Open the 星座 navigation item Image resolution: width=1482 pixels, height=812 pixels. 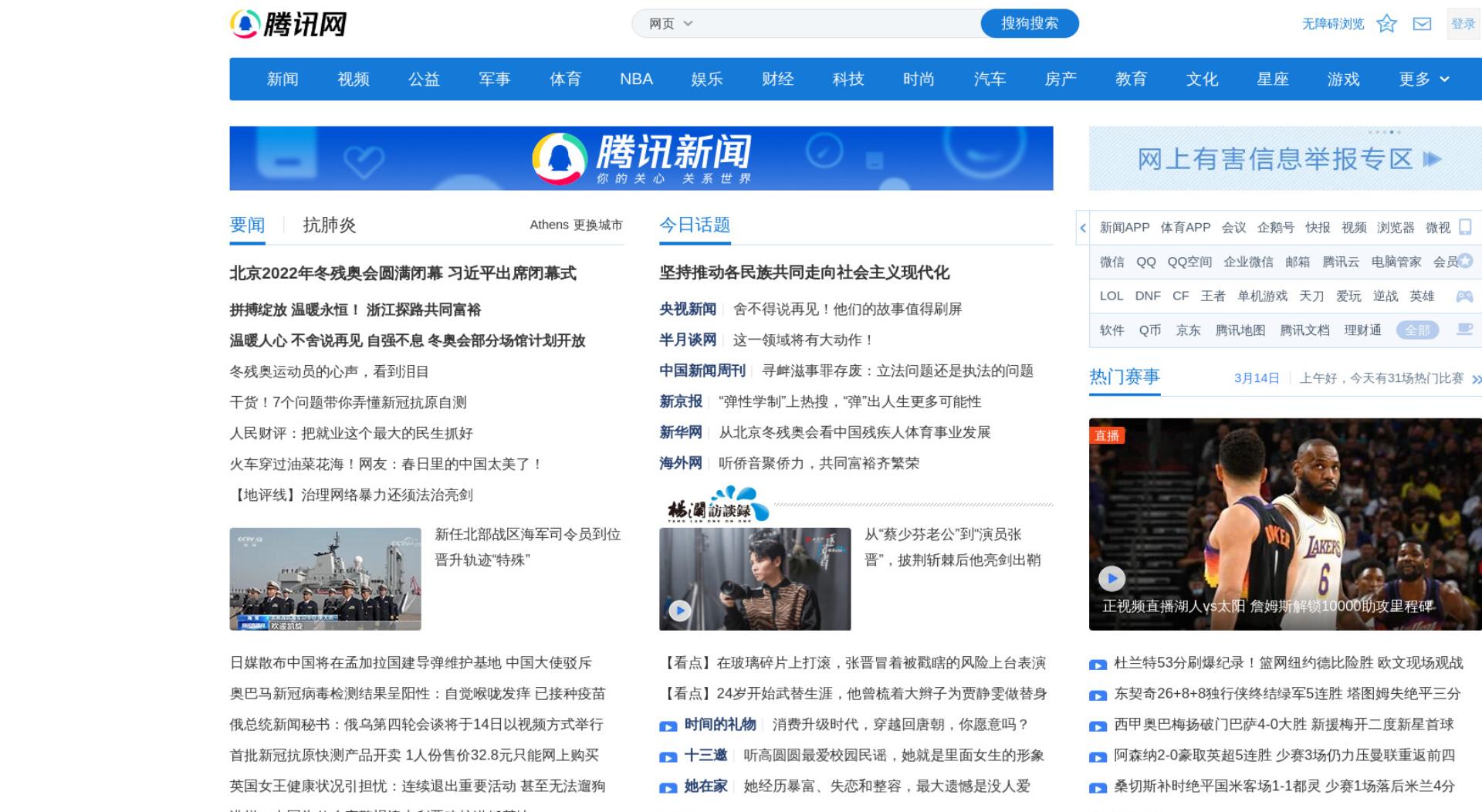click(1273, 79)
